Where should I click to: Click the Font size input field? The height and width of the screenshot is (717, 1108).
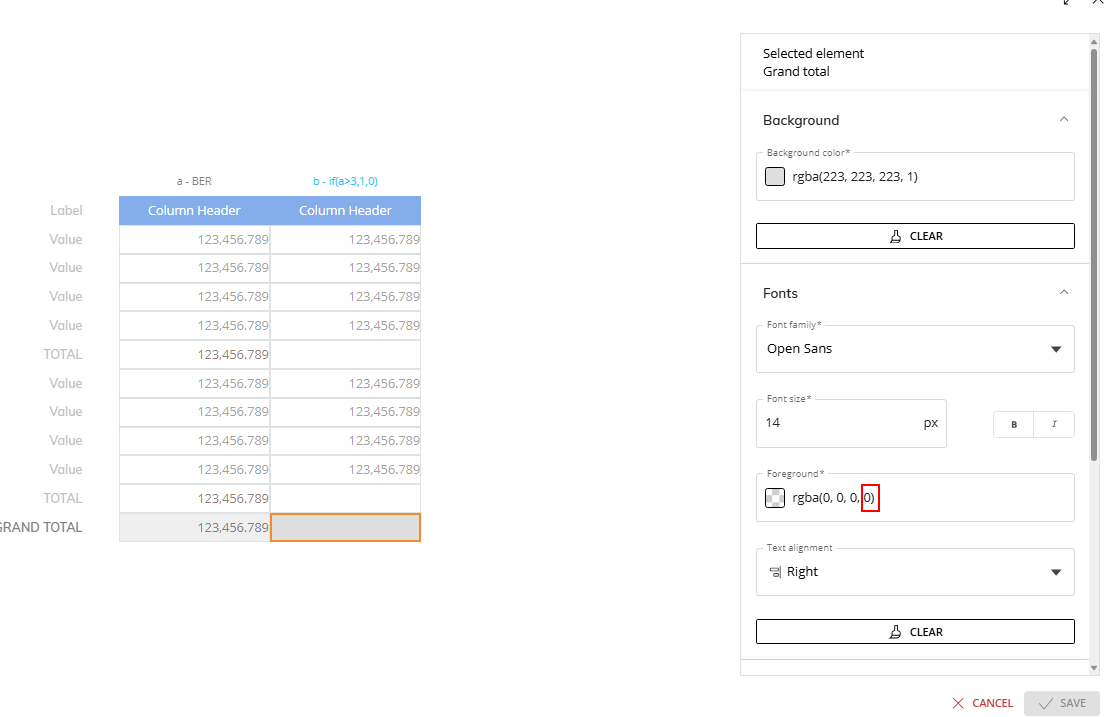point(851,423)
